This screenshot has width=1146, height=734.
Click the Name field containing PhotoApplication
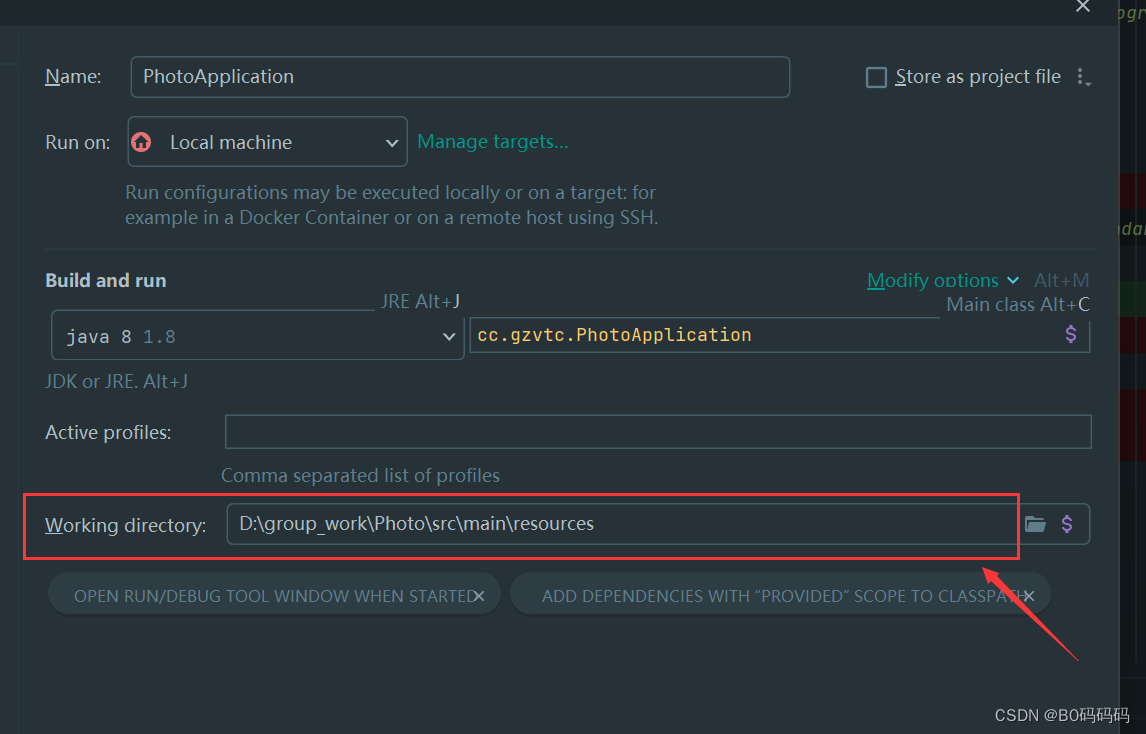pos(460,77)
